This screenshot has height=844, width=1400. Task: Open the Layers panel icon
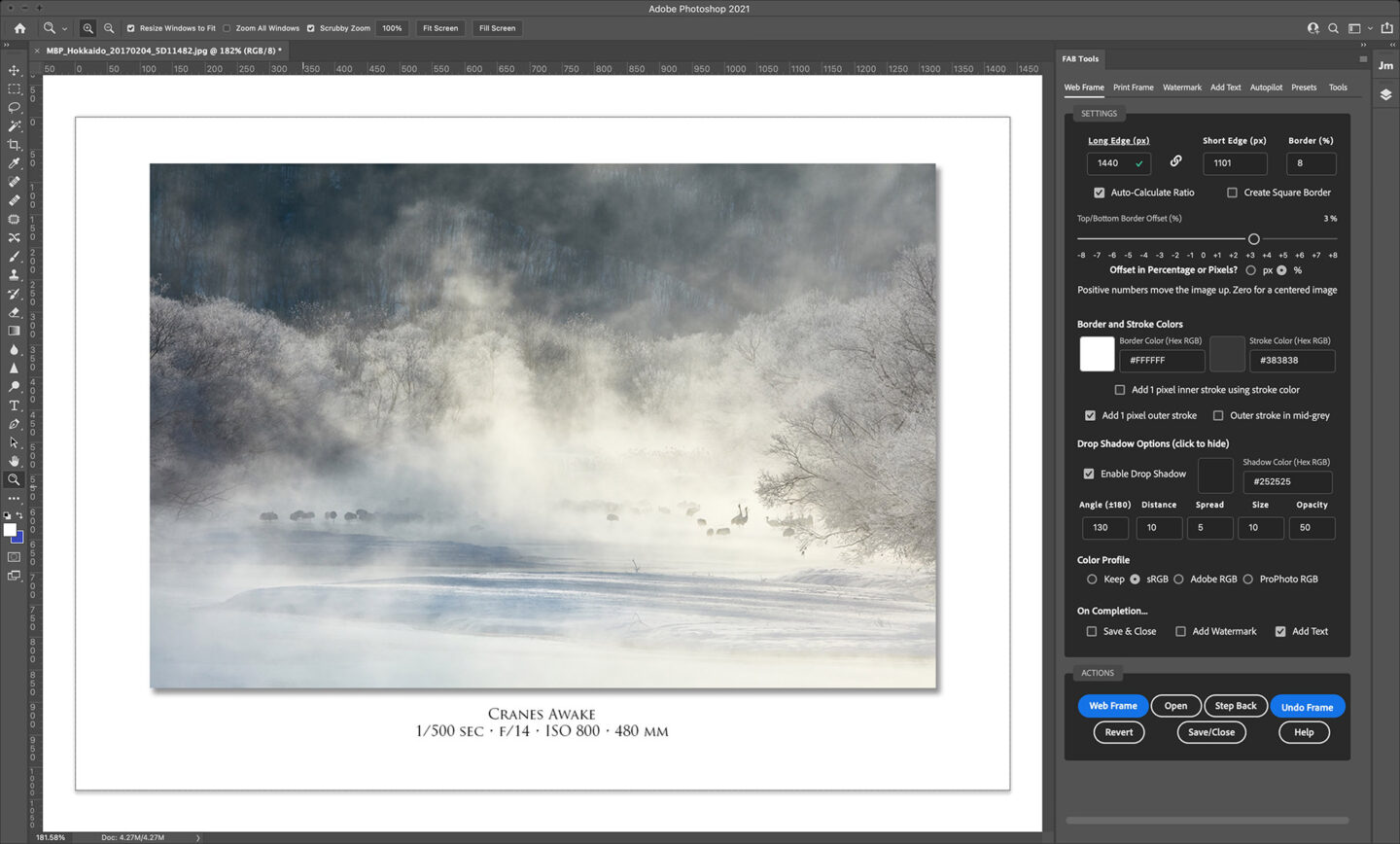pos(1385,94)
